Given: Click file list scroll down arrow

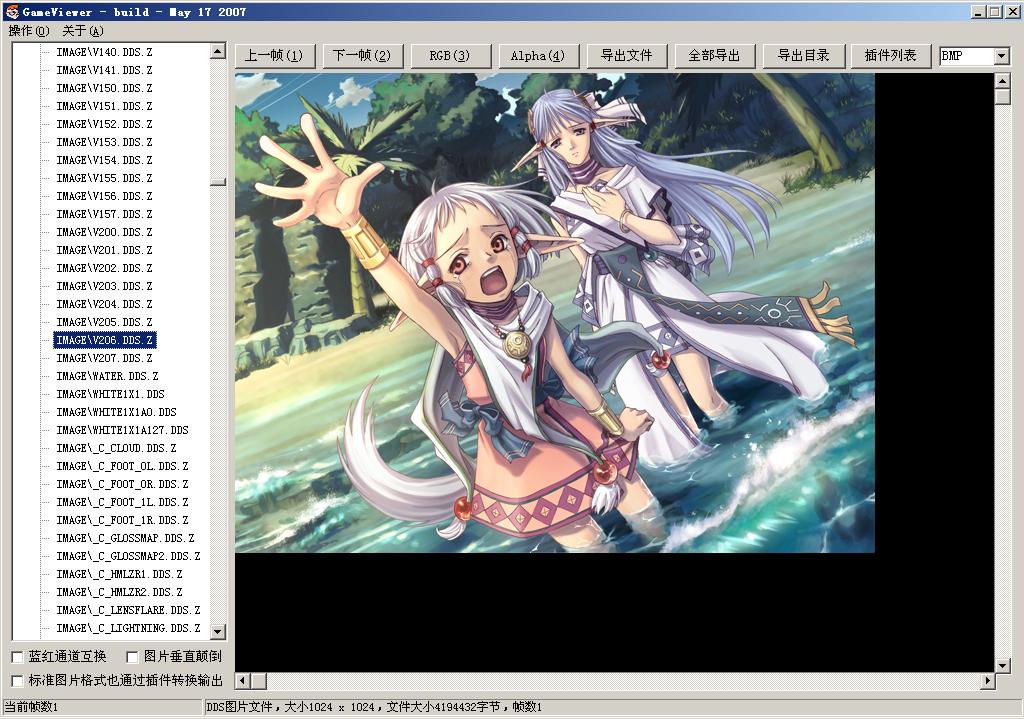Looking at the screenshot, I should pos(218,631).
